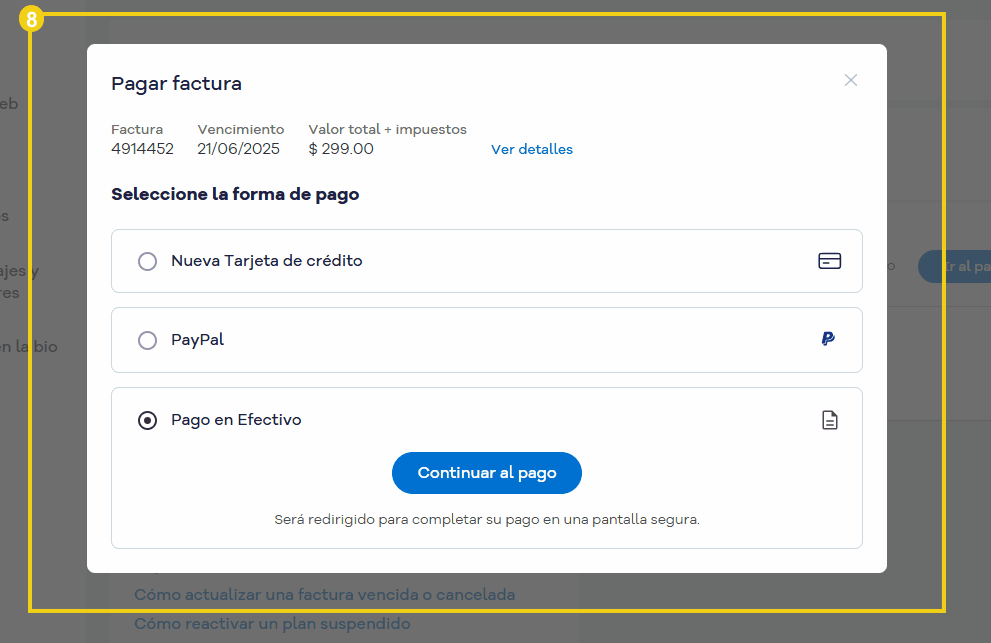Click the Vencimiento label
Image resolution: width=991 pixels, height=643 pixels.
241,130
